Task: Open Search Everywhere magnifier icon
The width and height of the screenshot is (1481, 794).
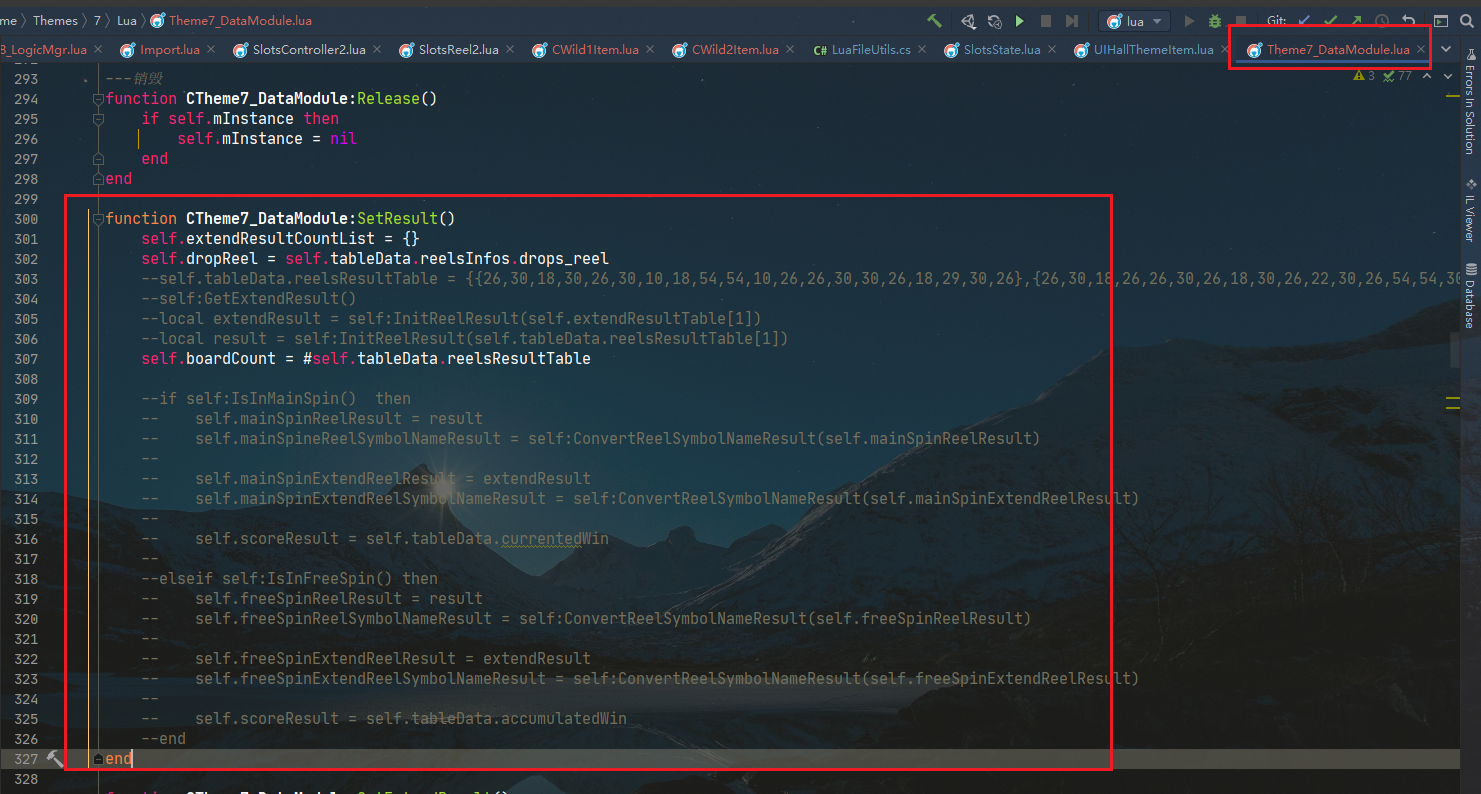Action: (1468, 21)
